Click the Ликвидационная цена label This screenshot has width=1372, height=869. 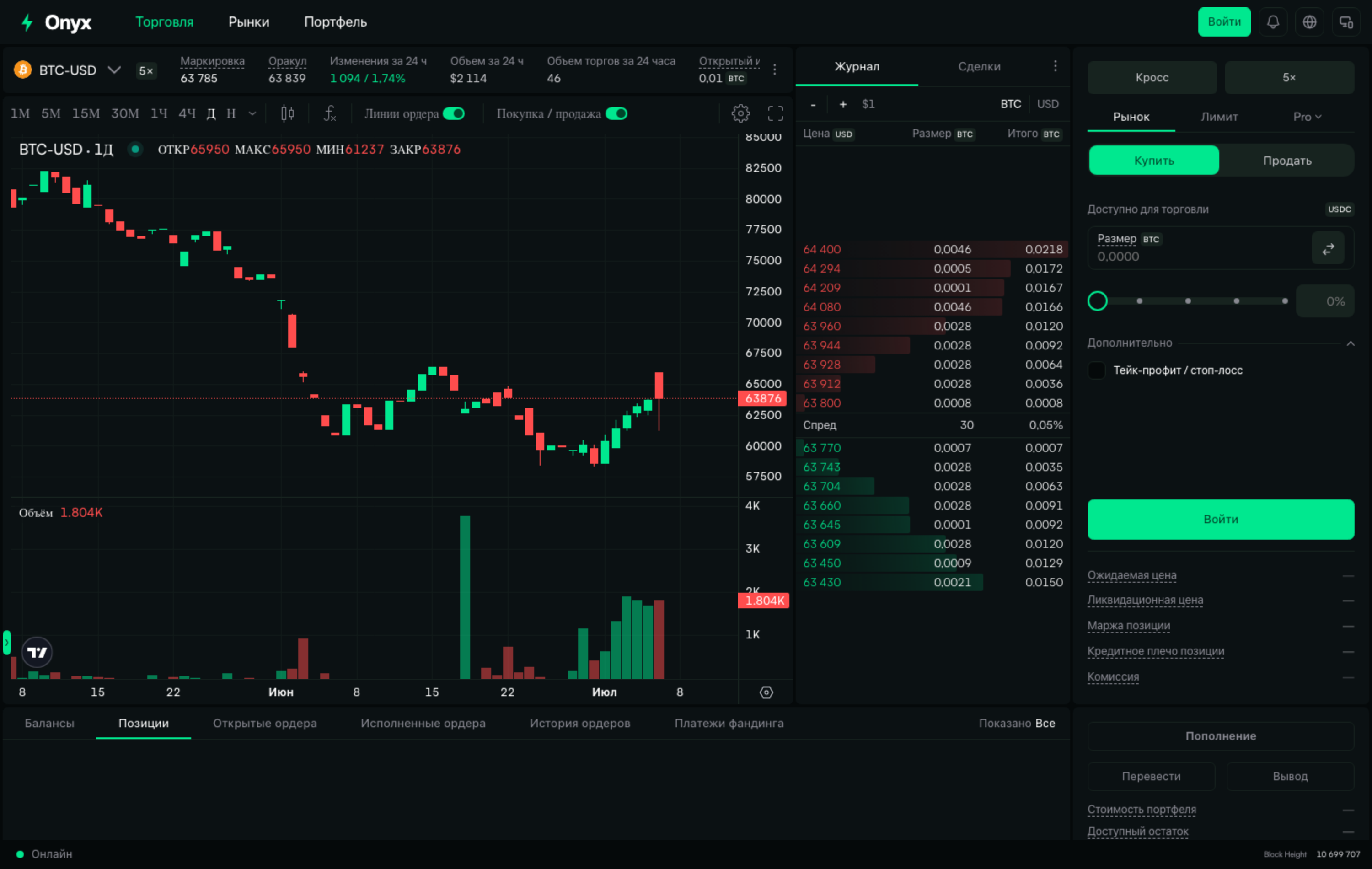(x=1145, y=600)
